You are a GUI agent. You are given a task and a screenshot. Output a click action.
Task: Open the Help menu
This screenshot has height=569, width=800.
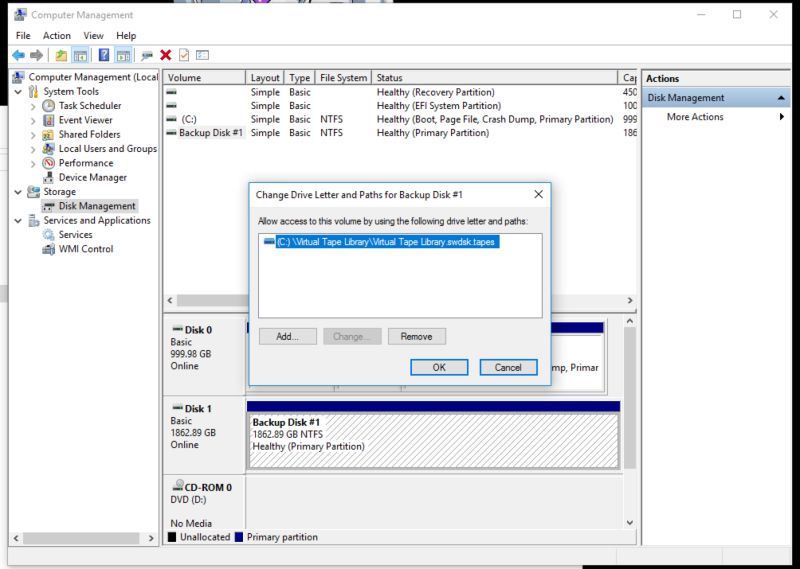pyautogui.click(x=126, y=36)
